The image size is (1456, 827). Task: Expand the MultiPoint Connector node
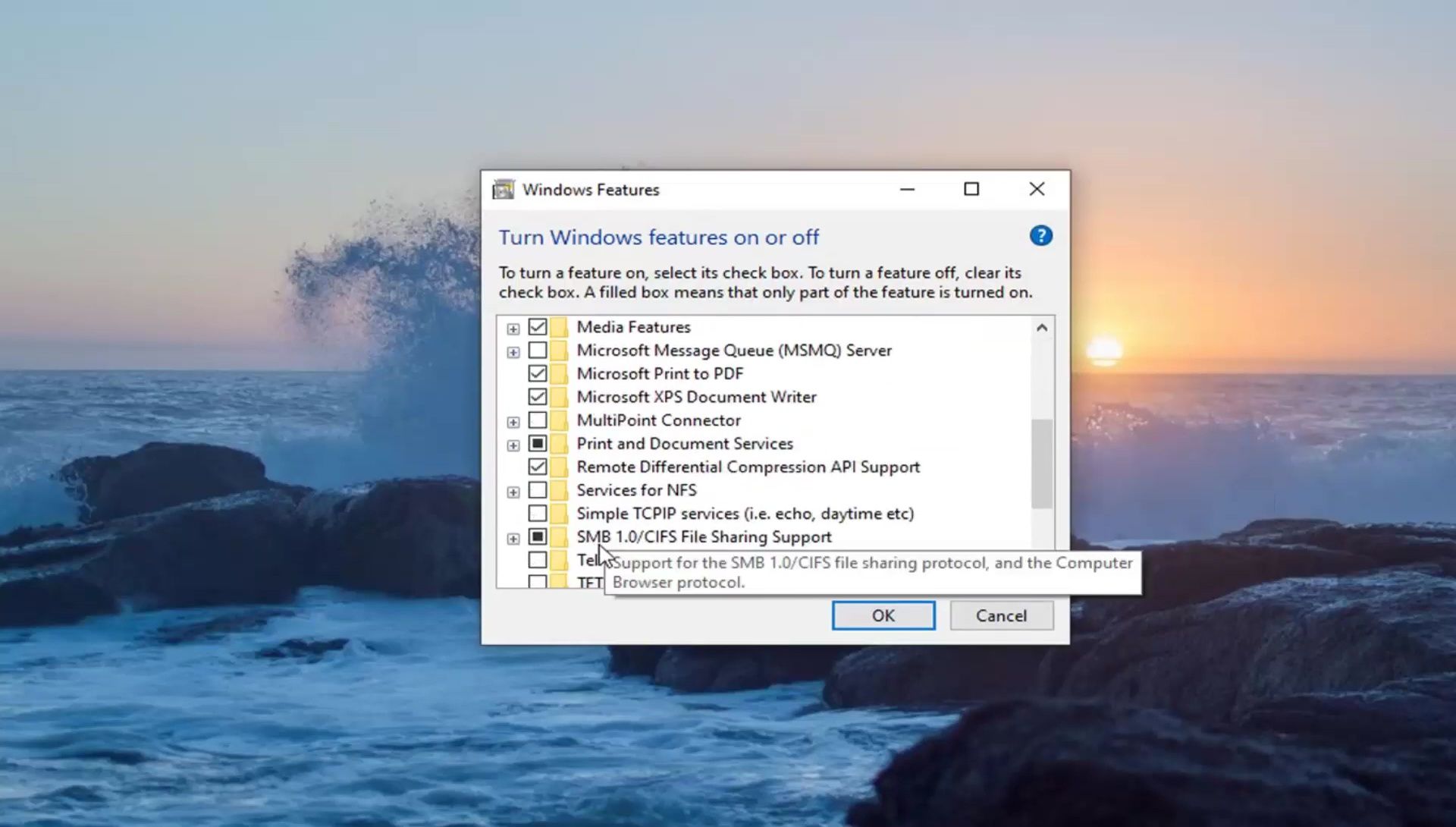point(513,422)
